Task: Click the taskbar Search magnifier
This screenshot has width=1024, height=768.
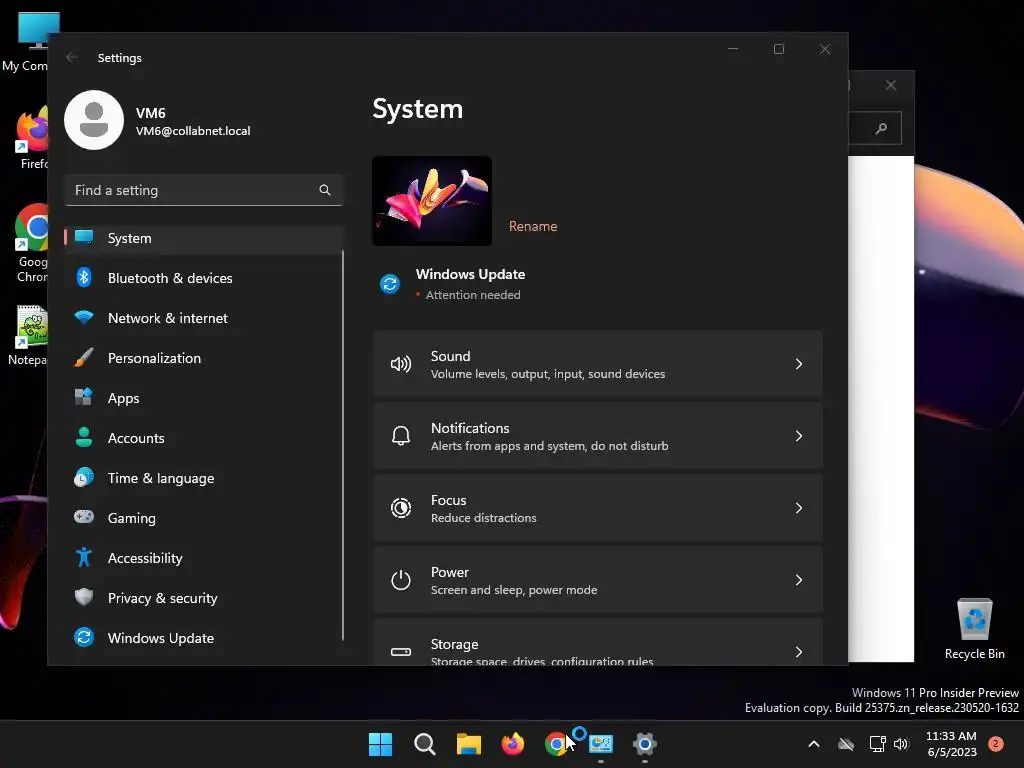Action: (x=424, y=744)
